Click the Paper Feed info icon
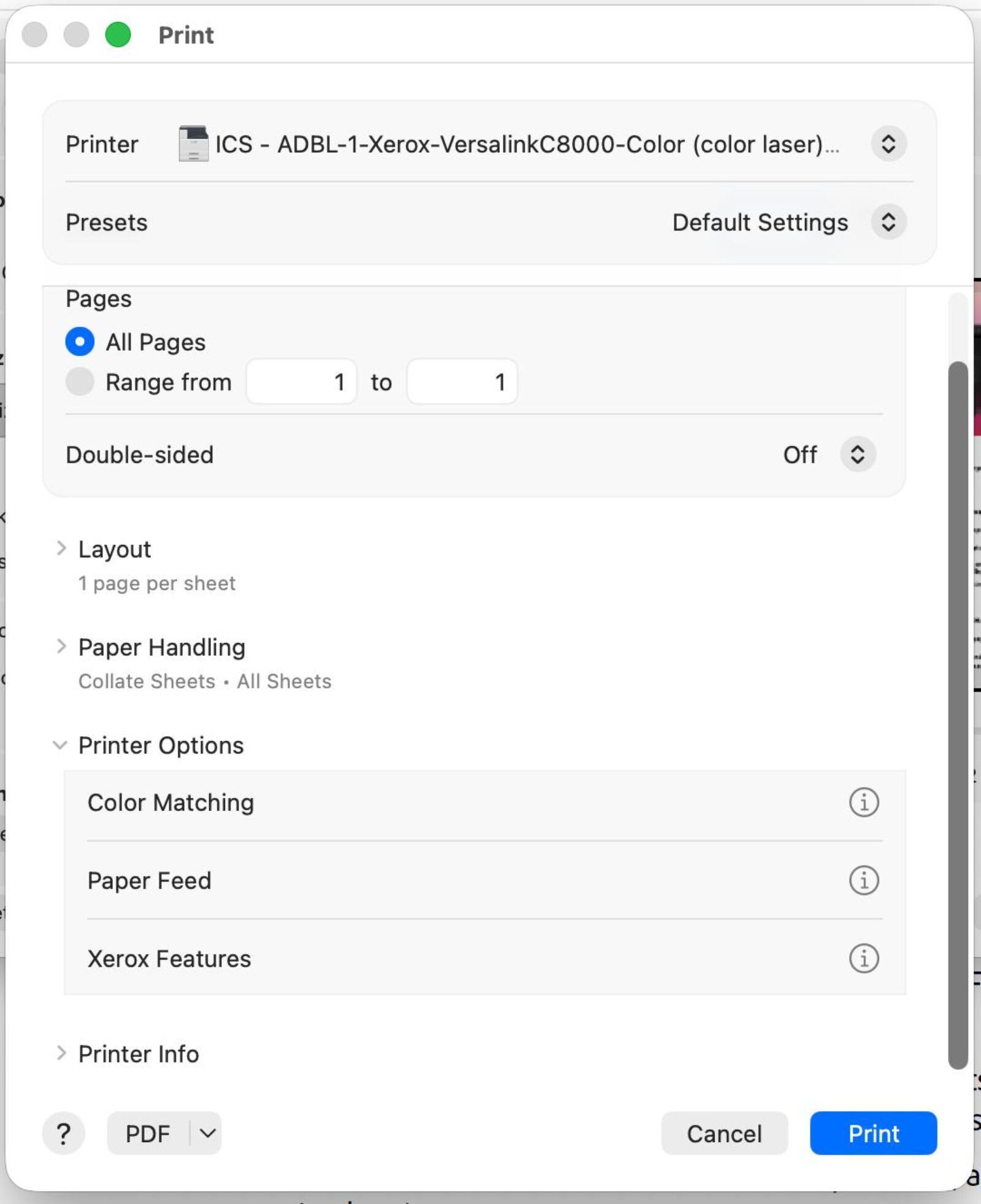The height and width of the screenshot is (1204, 981). (863, 880)
